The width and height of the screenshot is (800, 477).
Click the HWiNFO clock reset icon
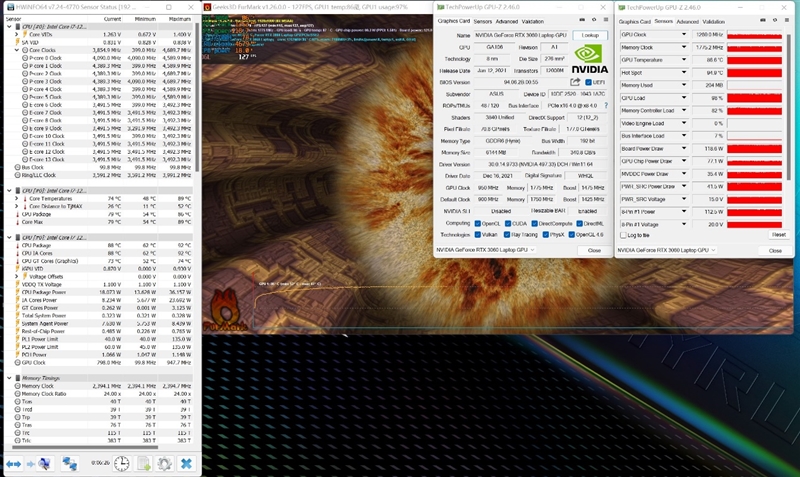[x=121, y=464]
